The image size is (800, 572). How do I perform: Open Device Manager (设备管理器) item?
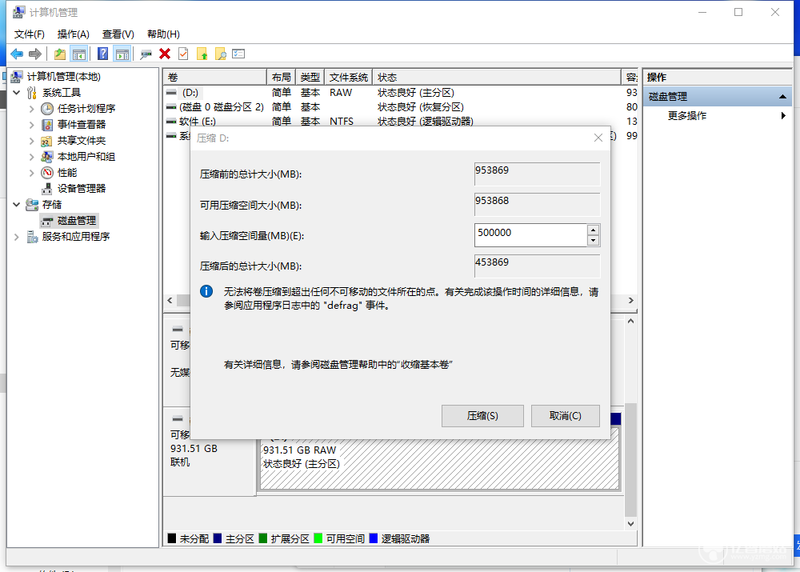coord(81,188)
